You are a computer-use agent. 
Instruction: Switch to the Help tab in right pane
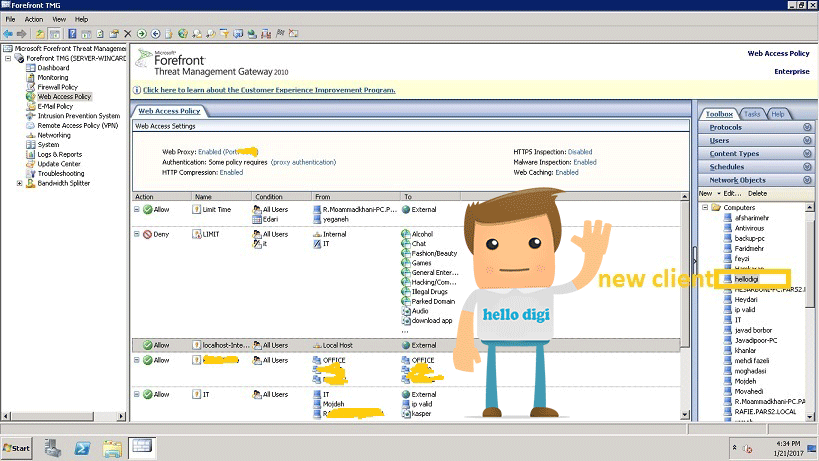pos(778,114)
